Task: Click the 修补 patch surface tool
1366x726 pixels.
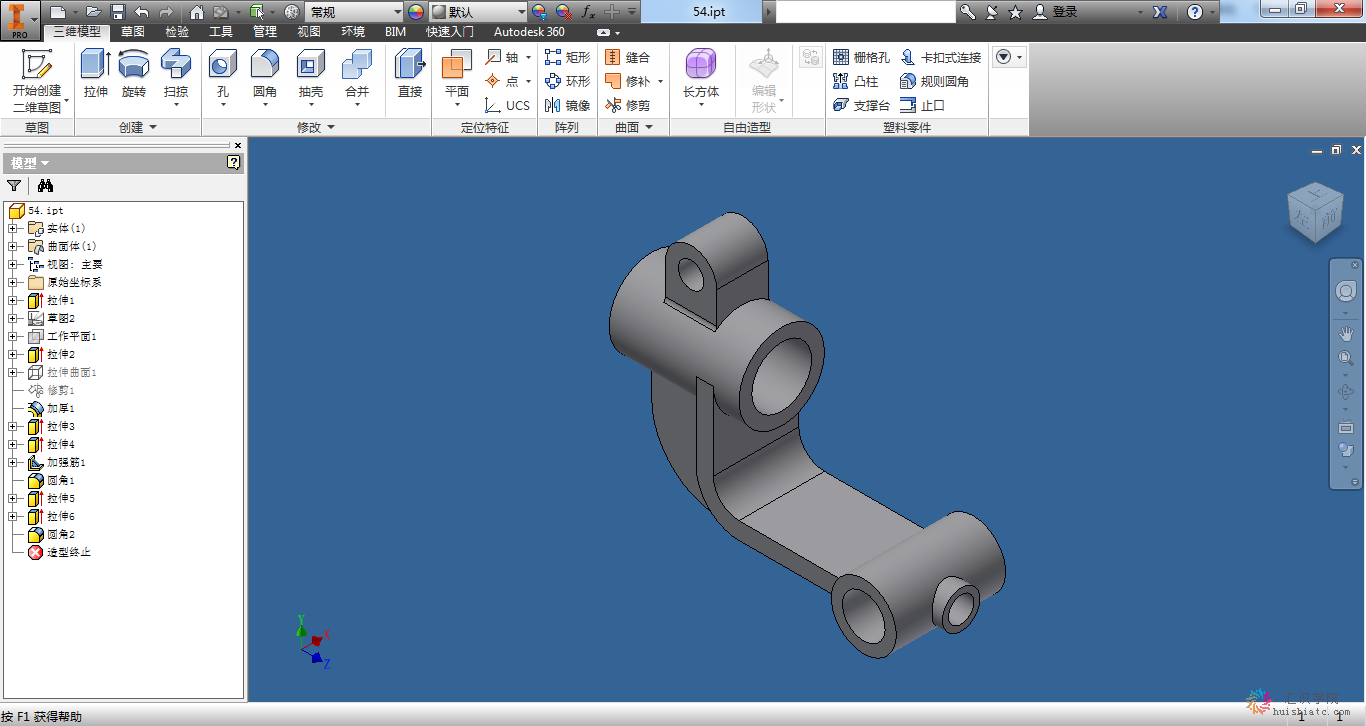Action: coord(627,81)
